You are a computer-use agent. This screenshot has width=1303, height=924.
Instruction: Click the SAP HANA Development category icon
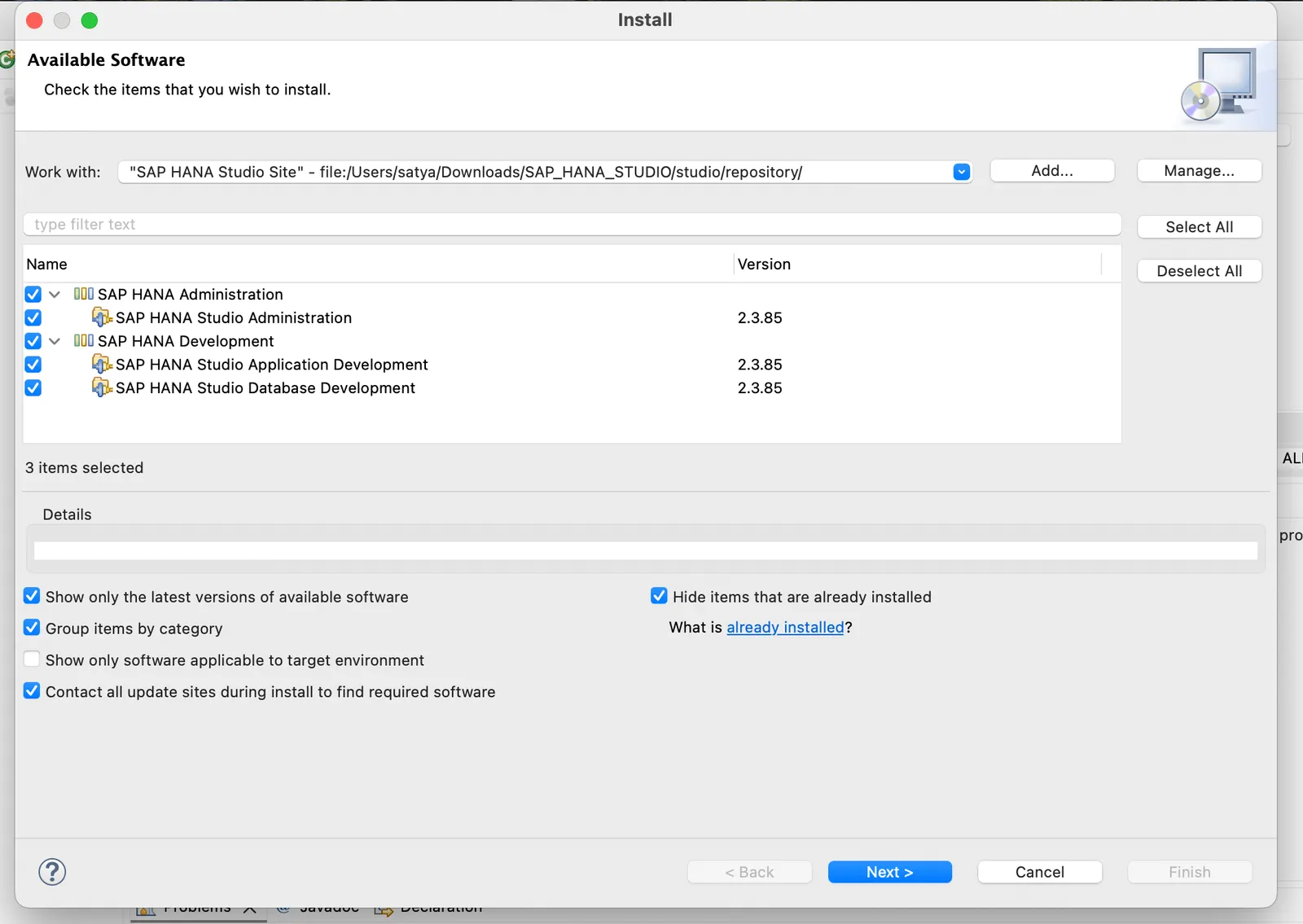coord(83,341)
